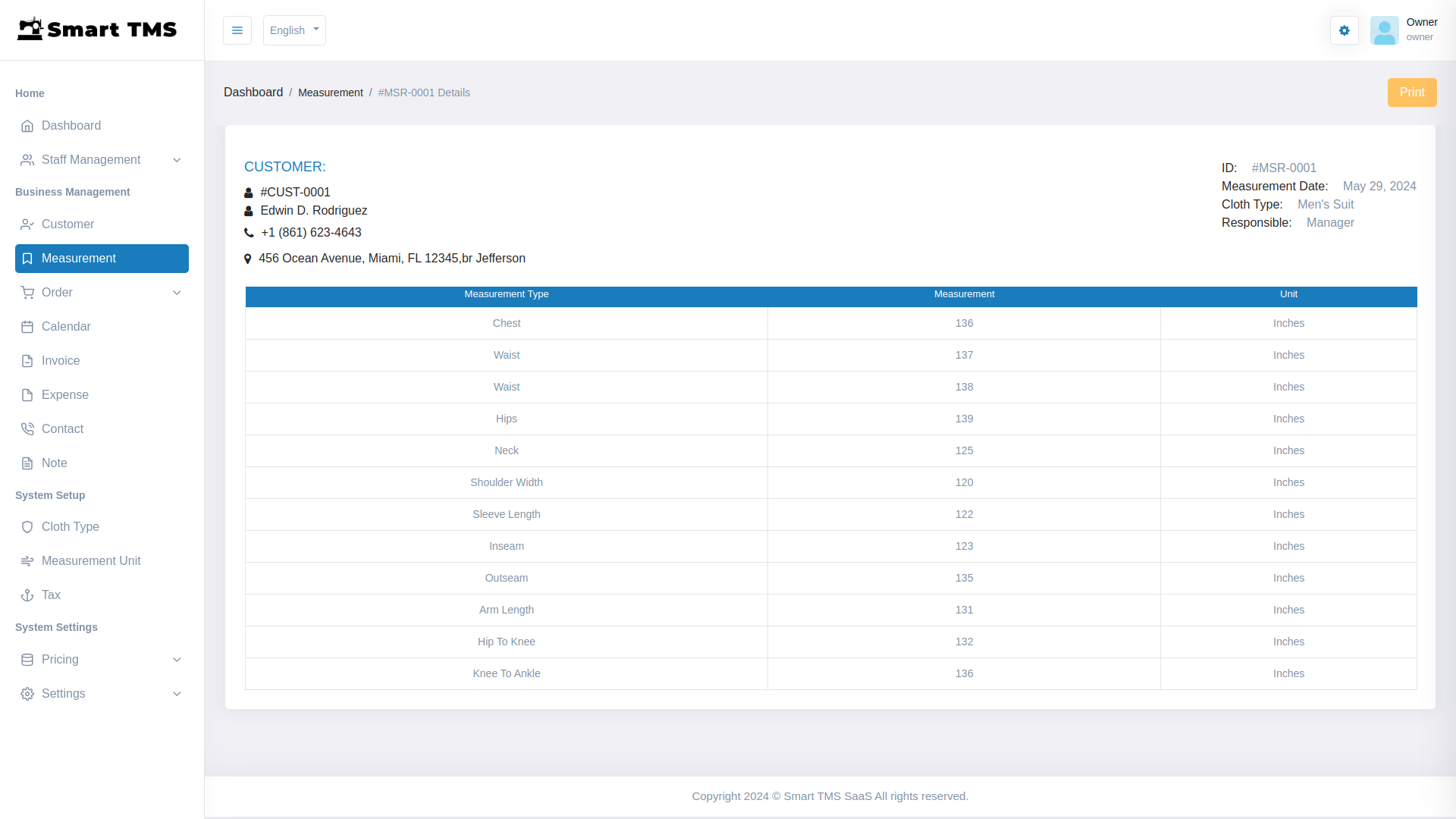Click the Contact phone icon
This screenshot has height=819, width=1456.
tap(27, 429)
